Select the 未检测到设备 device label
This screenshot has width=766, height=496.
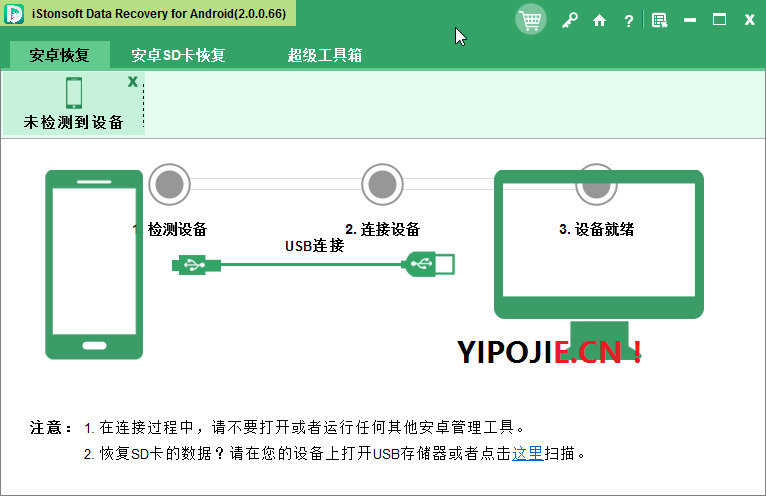click(74, 122)
